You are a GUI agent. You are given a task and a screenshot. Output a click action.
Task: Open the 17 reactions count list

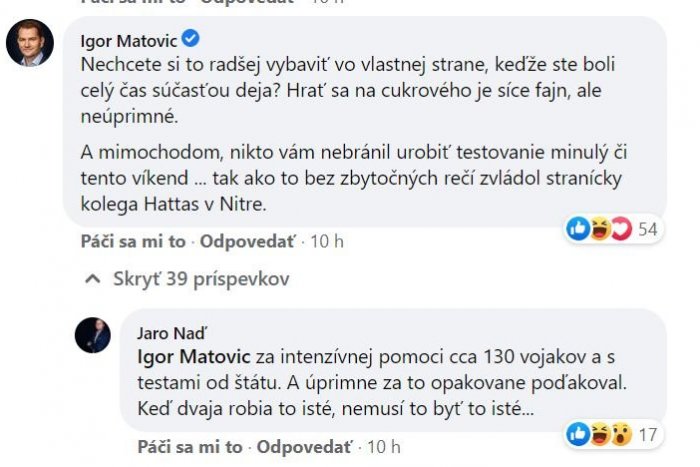(646, 434)
